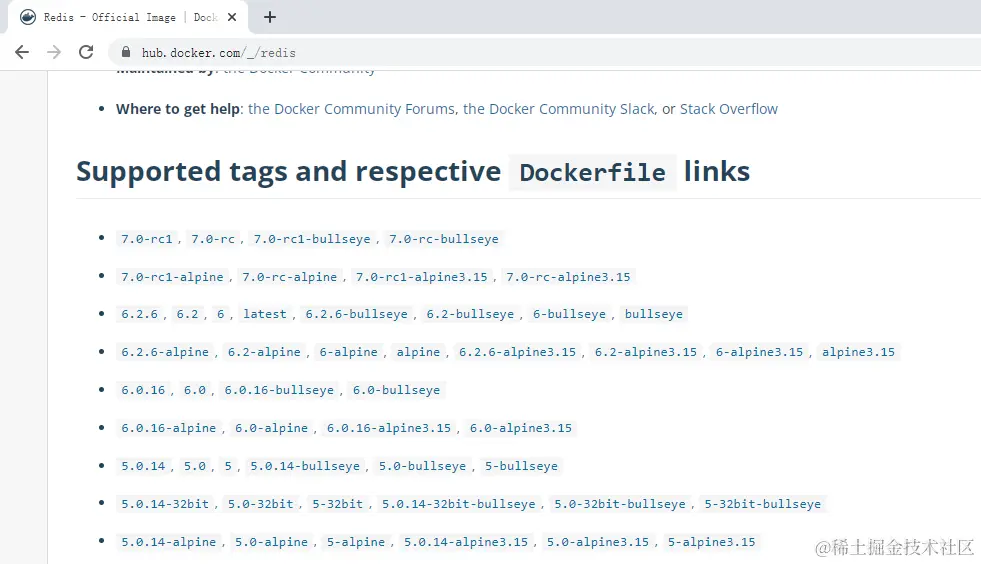
Task: Click the 6.2.6-alpine3.15 tag link
Action: (x=517, y=352)
